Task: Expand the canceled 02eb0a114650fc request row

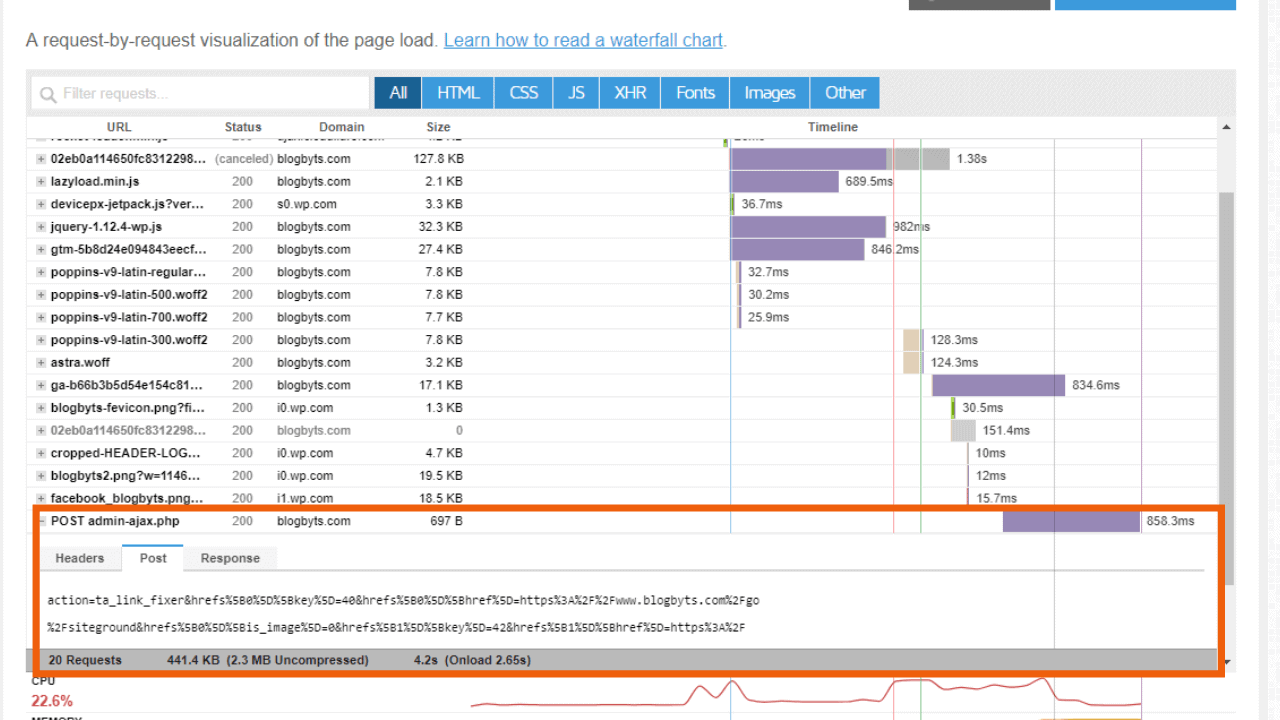Action: pos(41,159)
